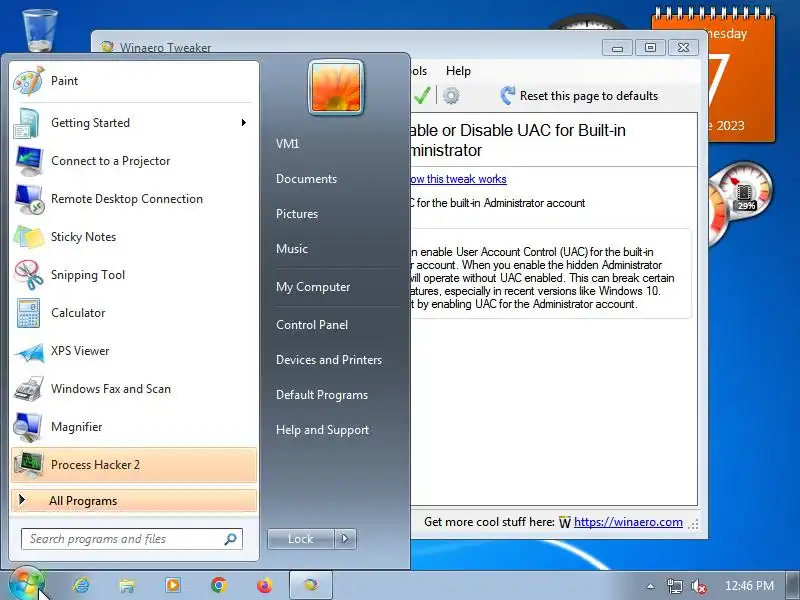Launch Windows Fax and Scan
This screenshot has height=600, width=800.
pyautogui.click(x=134, y=389)
